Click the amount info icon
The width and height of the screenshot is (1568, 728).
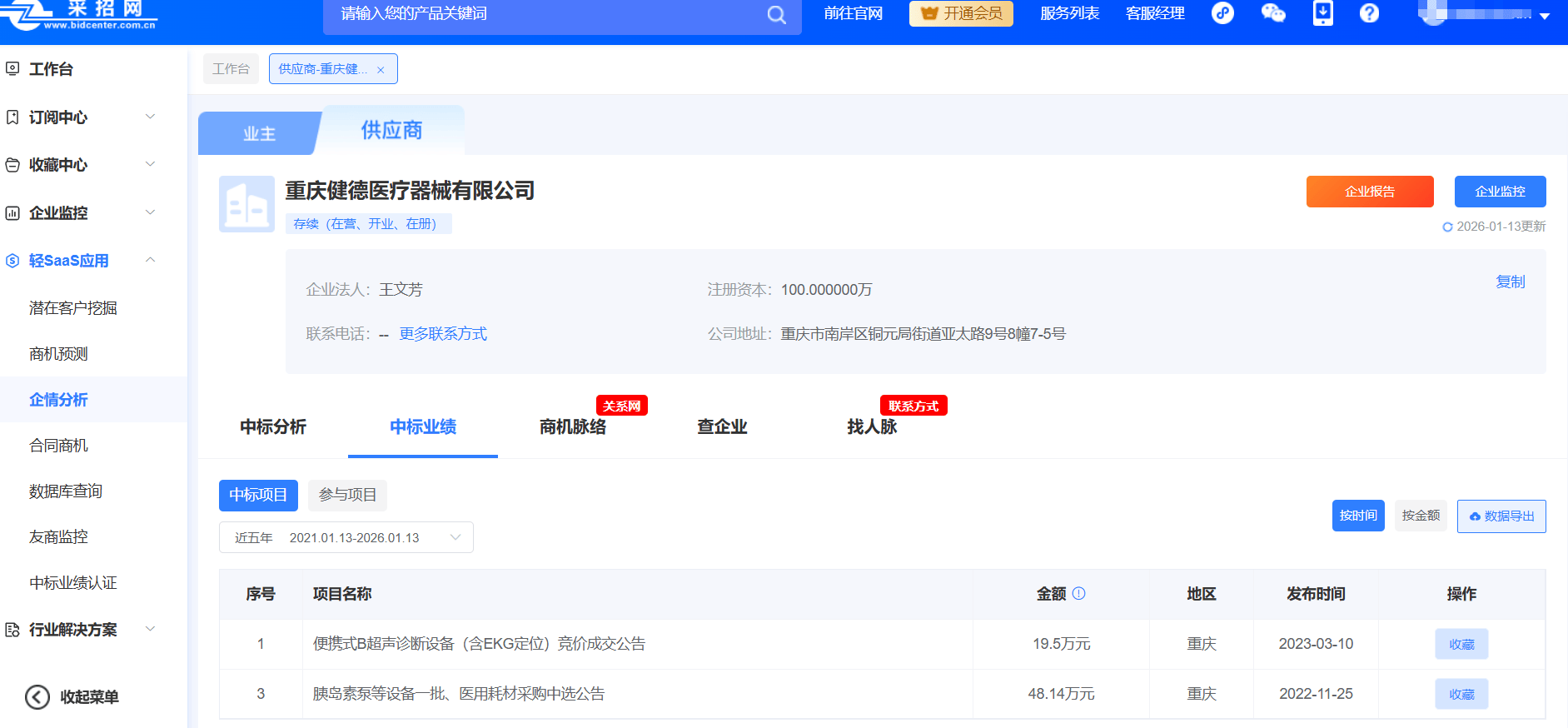[x=1079, y=593]
